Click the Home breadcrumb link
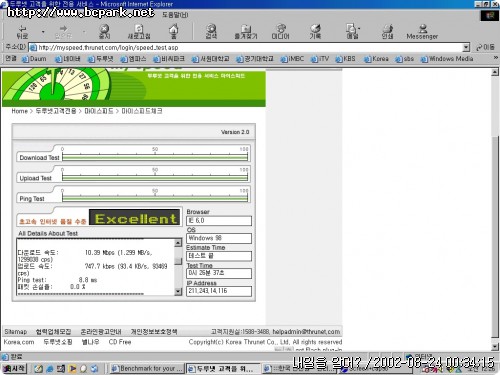The height and width of the screenshot is (375, 500). (19, 111)
